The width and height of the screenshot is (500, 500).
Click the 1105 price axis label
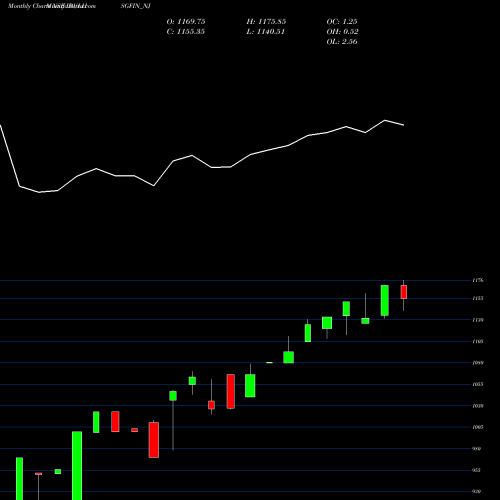coord(478,341)
